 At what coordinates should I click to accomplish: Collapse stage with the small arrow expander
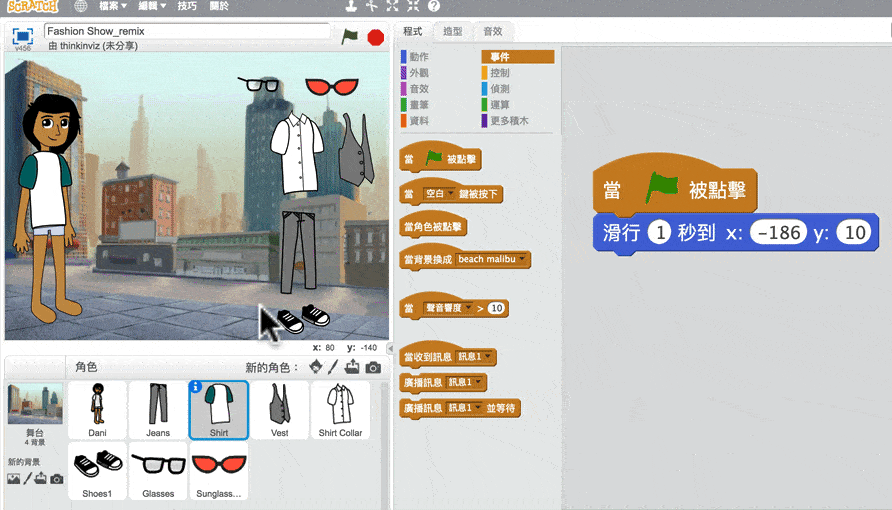(390, 348)
